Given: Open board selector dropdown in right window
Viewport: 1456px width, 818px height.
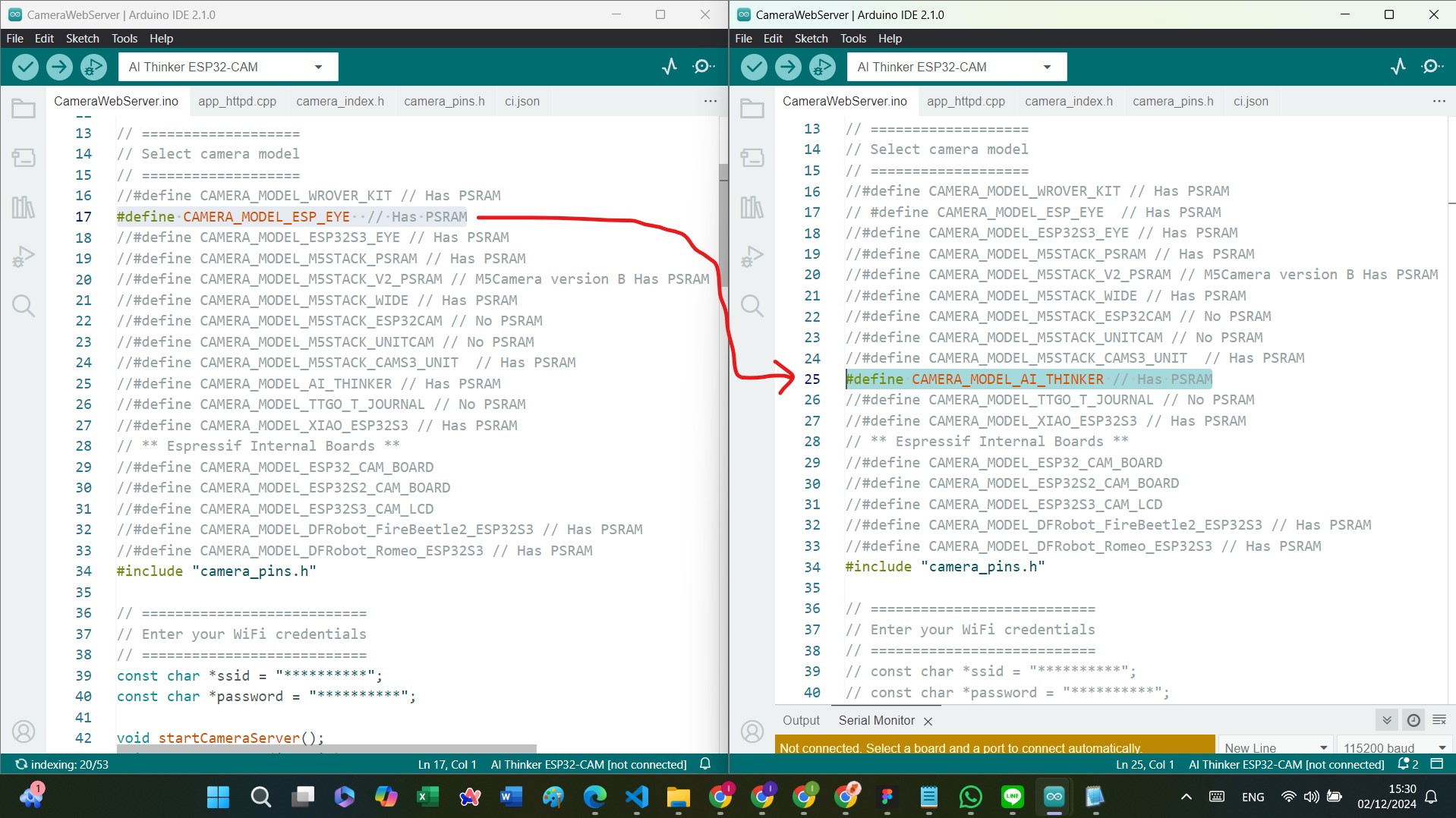Looking at the screenshot, I should point(956,67).
